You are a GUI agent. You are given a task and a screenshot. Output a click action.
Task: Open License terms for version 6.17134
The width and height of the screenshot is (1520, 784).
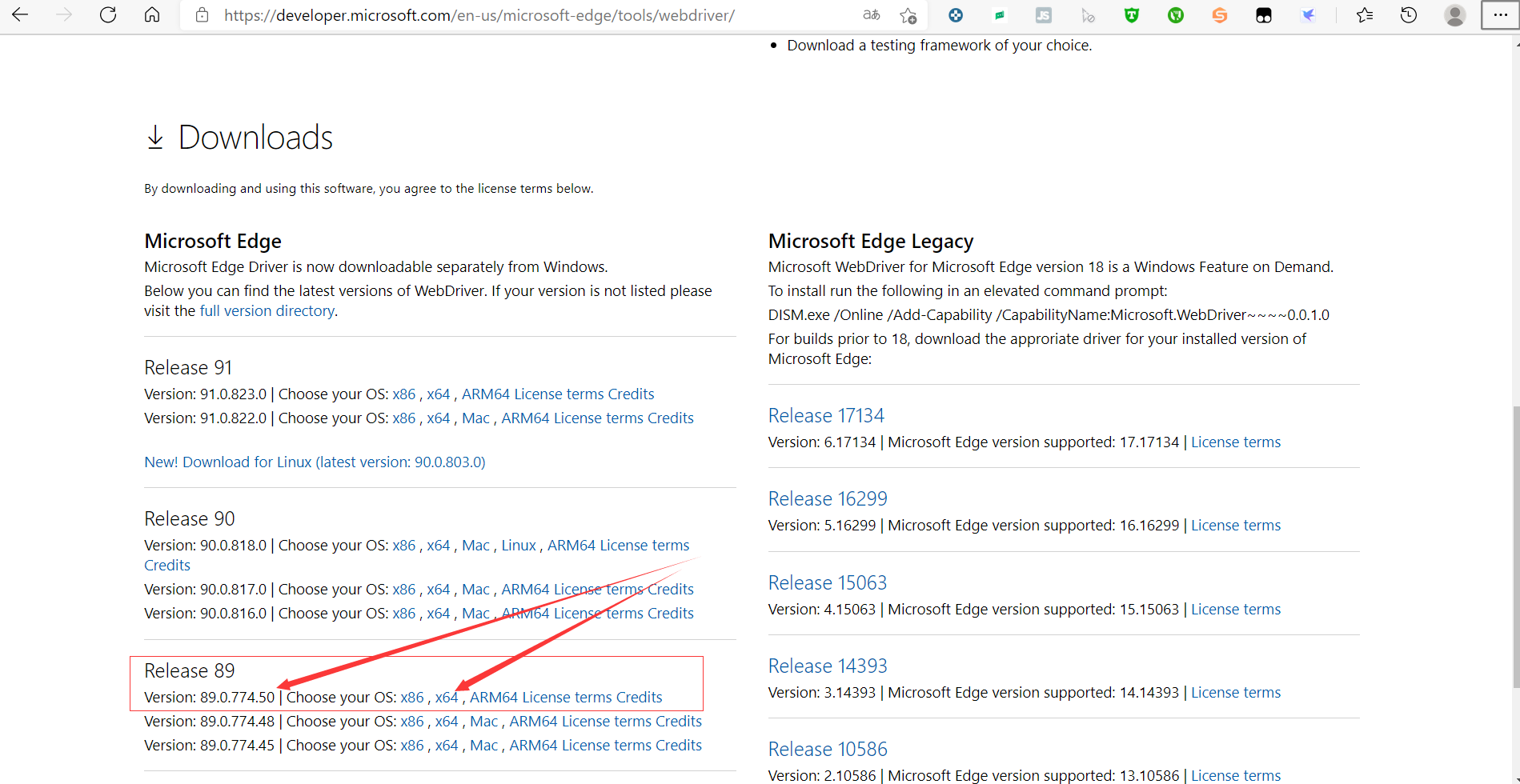point(1236,442)
